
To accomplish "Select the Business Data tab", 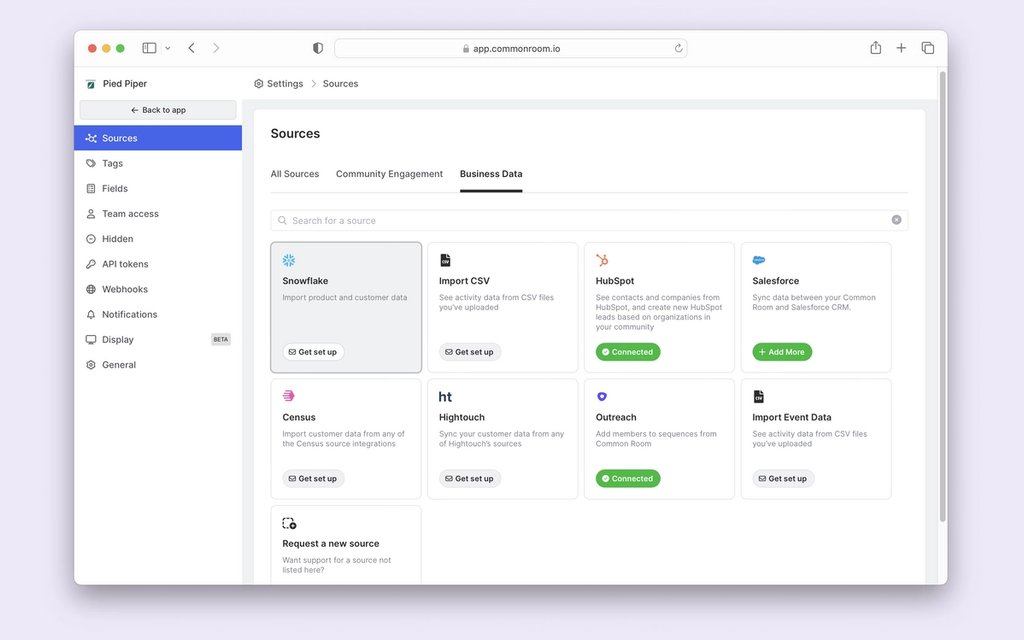I will pos(490,173).
